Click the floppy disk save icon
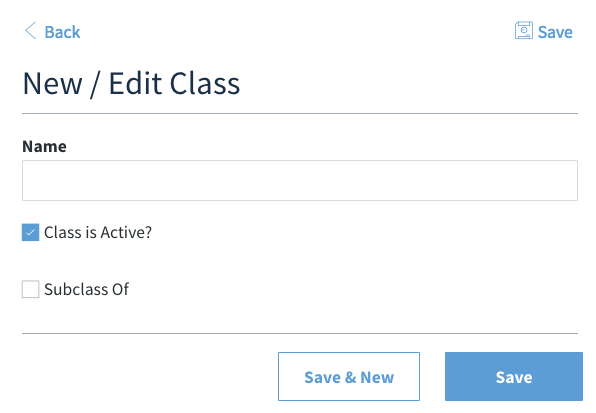The image size is (596, 413). tap(523, 30)
